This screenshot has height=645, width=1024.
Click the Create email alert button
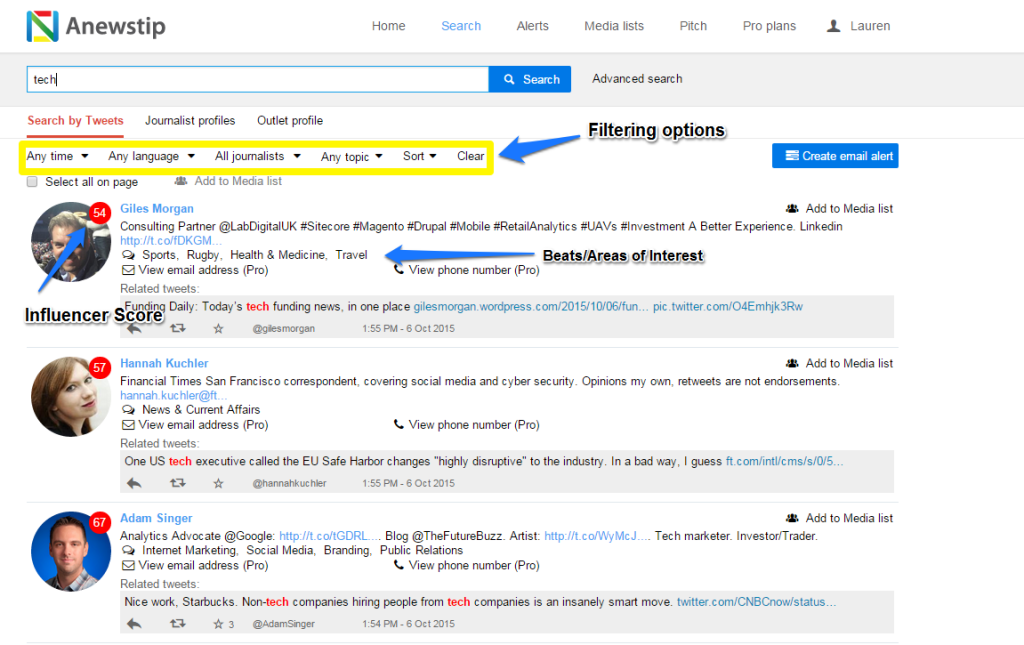[835, 156]
